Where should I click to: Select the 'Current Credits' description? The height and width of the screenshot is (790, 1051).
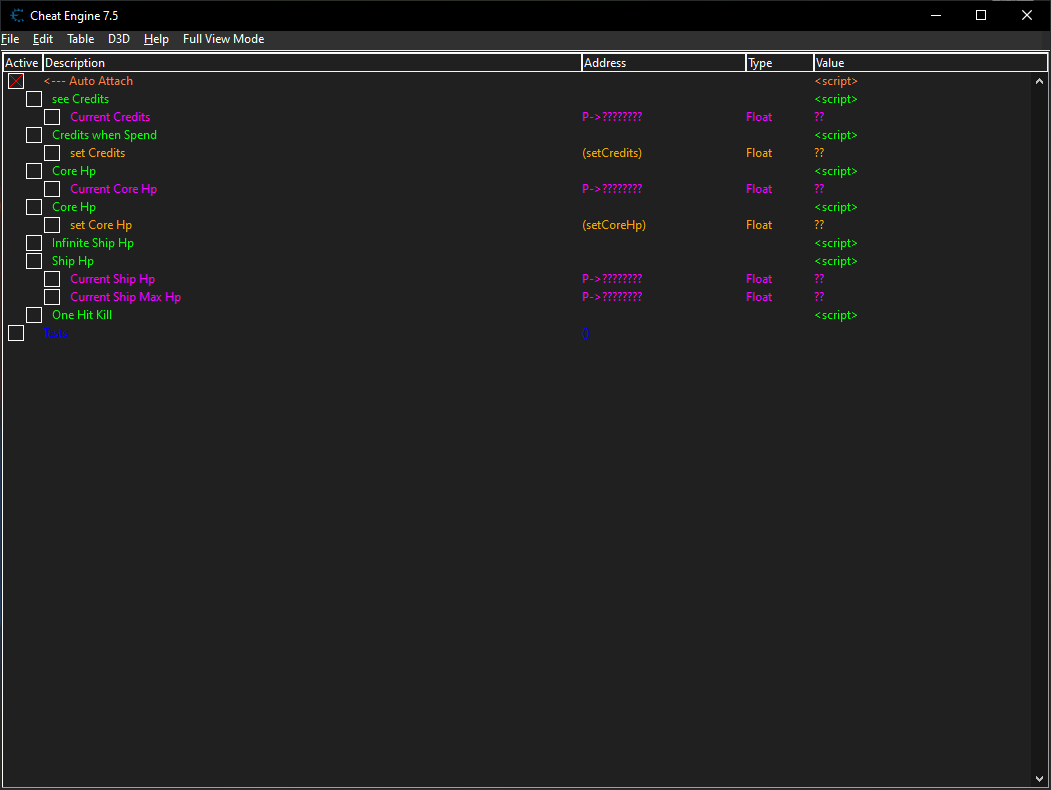110,117
